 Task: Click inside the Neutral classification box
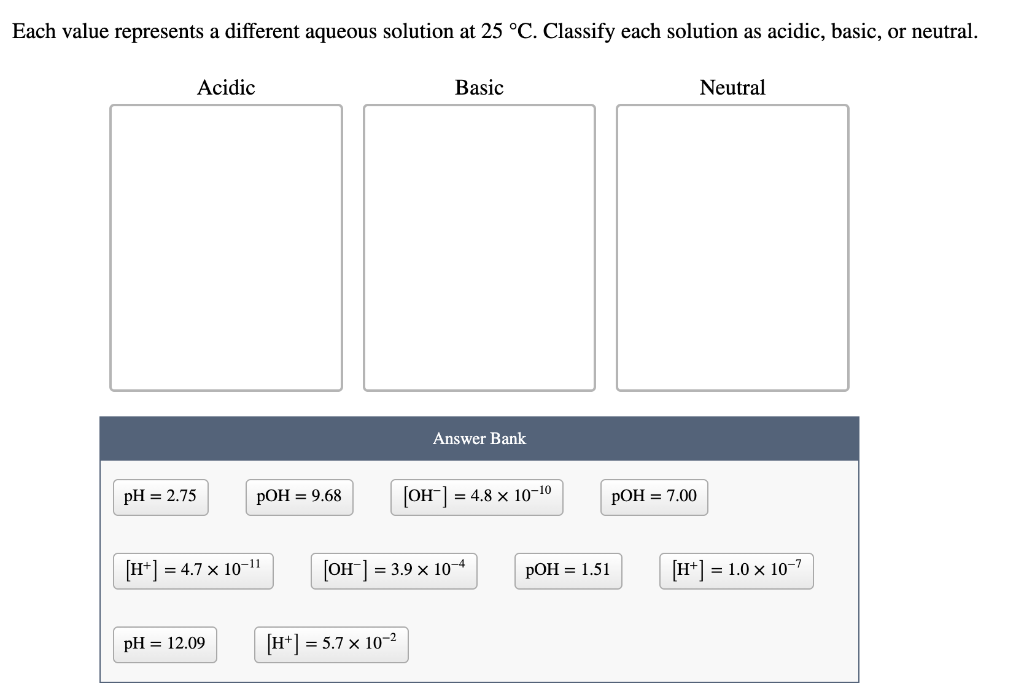coord(733,245)
